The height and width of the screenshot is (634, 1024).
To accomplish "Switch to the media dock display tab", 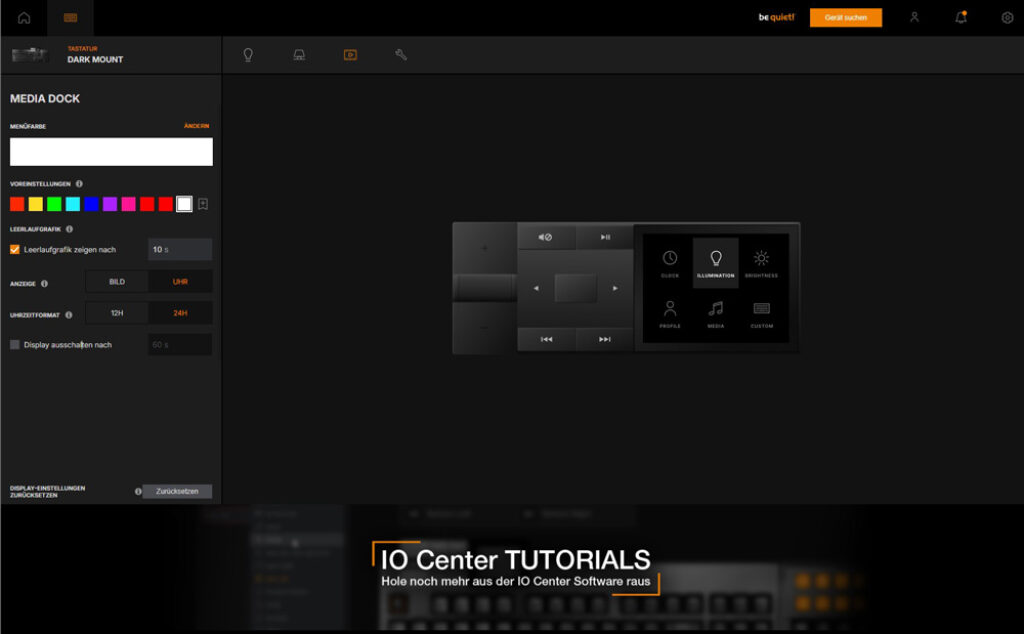I will click(350, 55).
